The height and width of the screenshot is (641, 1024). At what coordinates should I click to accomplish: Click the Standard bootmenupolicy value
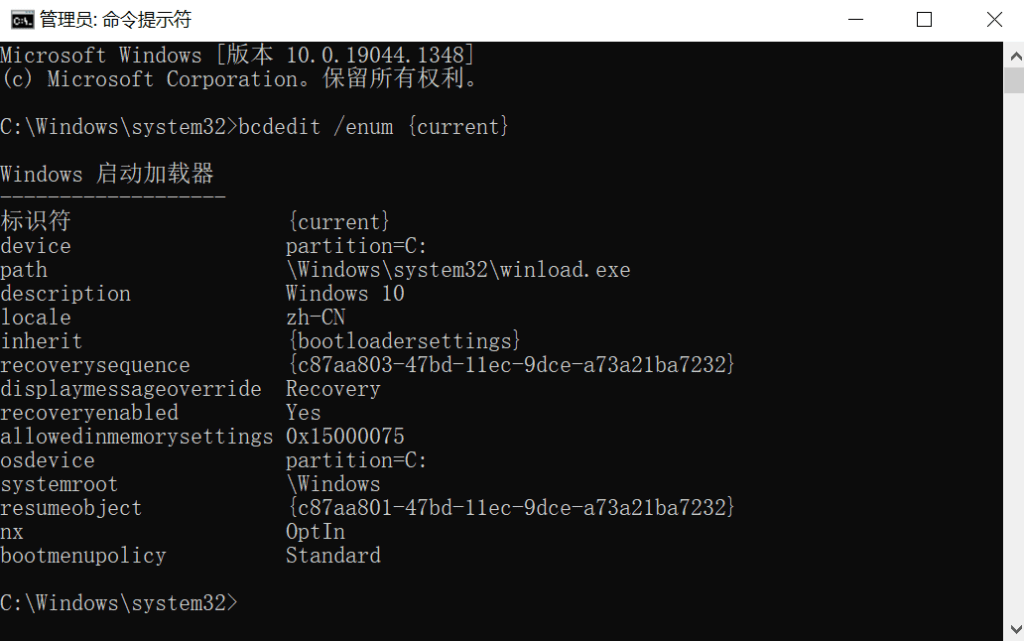(333, 556)
